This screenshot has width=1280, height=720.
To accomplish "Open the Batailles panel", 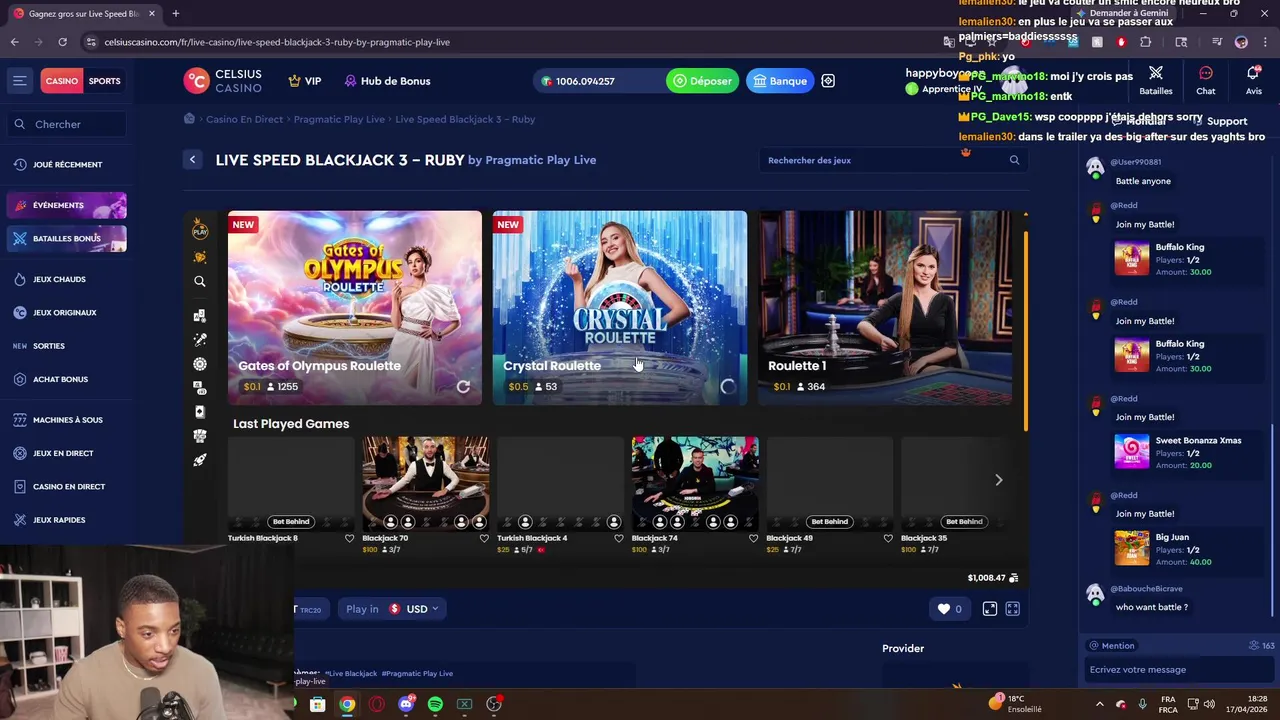I will pos(1156,80).
